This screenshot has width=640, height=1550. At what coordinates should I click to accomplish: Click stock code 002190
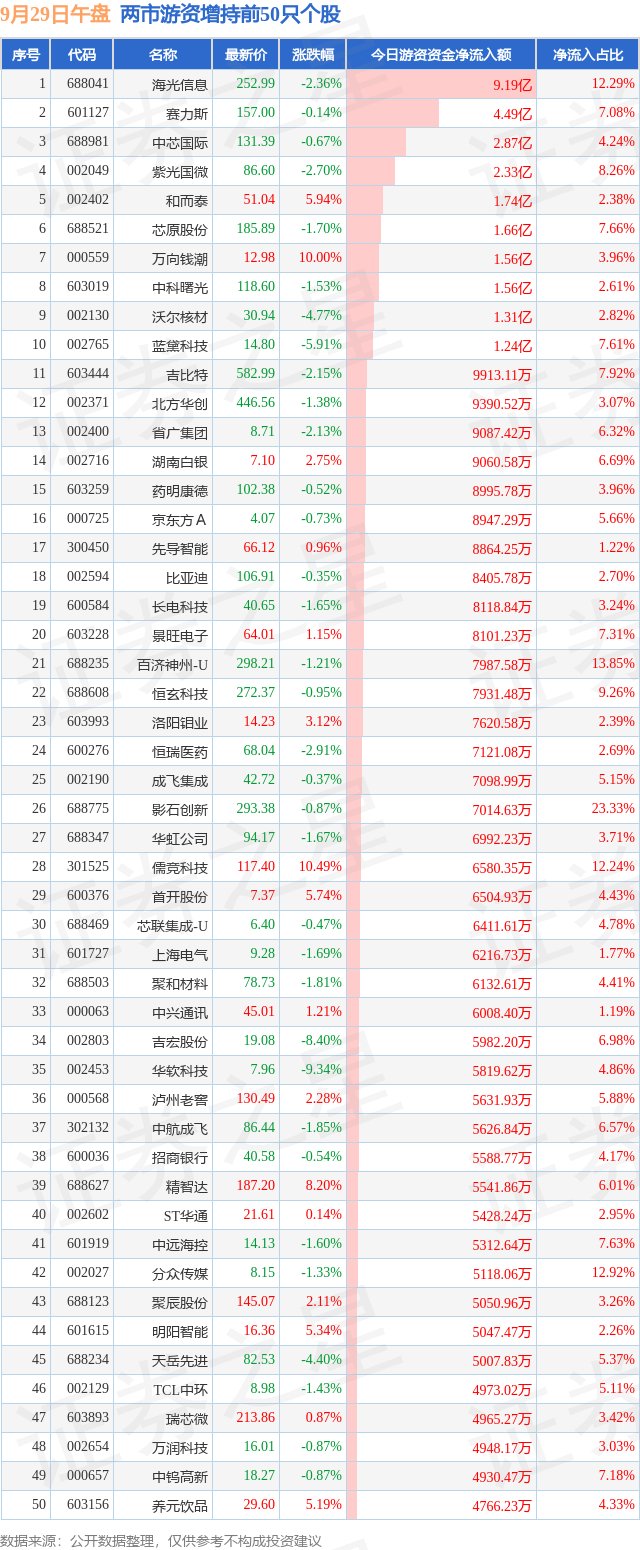88,780
